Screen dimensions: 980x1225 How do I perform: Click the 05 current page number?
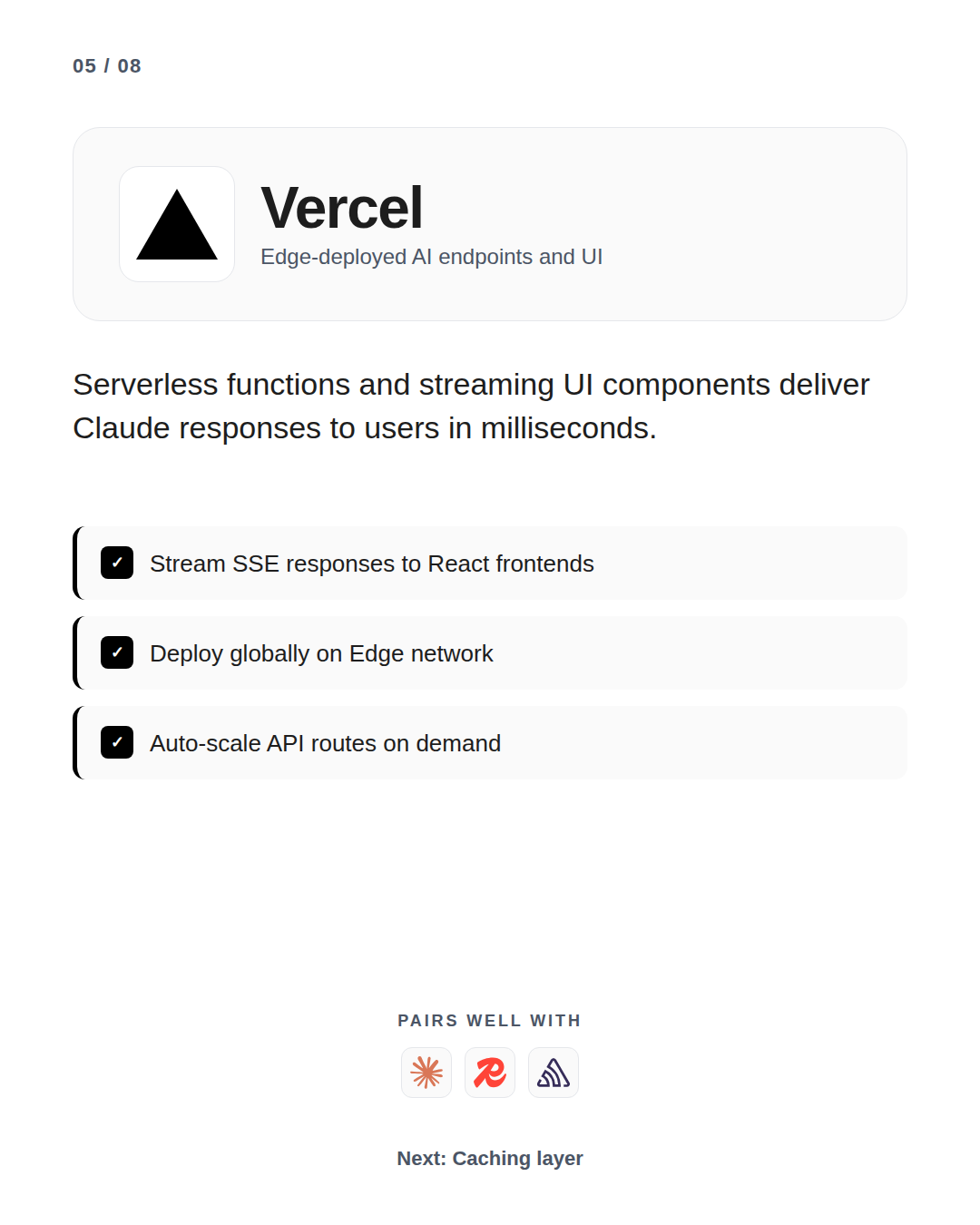coord(84,66)
